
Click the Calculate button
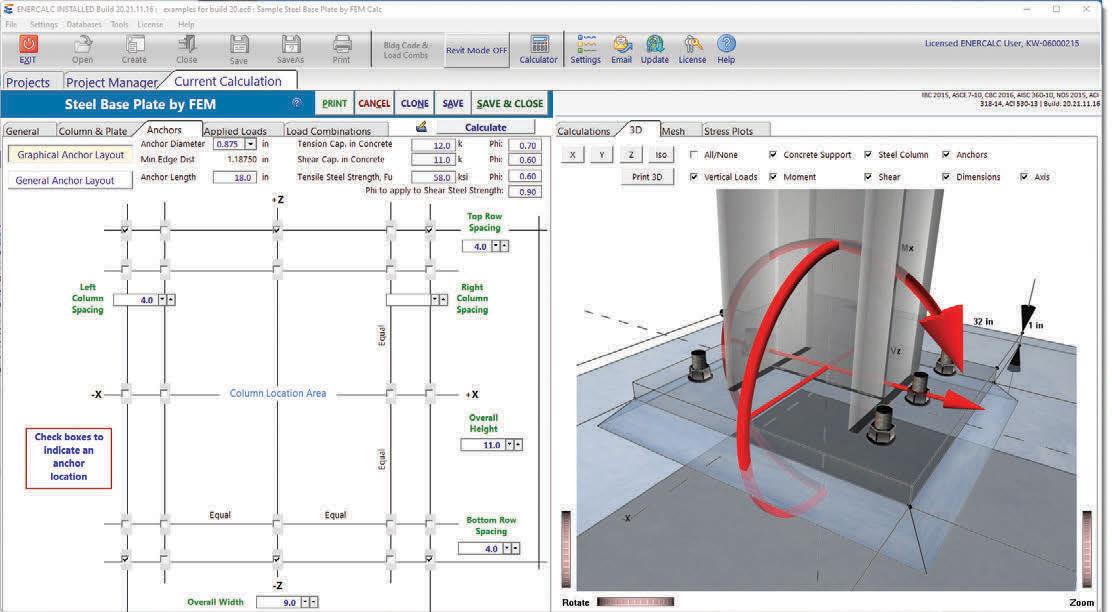[486, 127]
